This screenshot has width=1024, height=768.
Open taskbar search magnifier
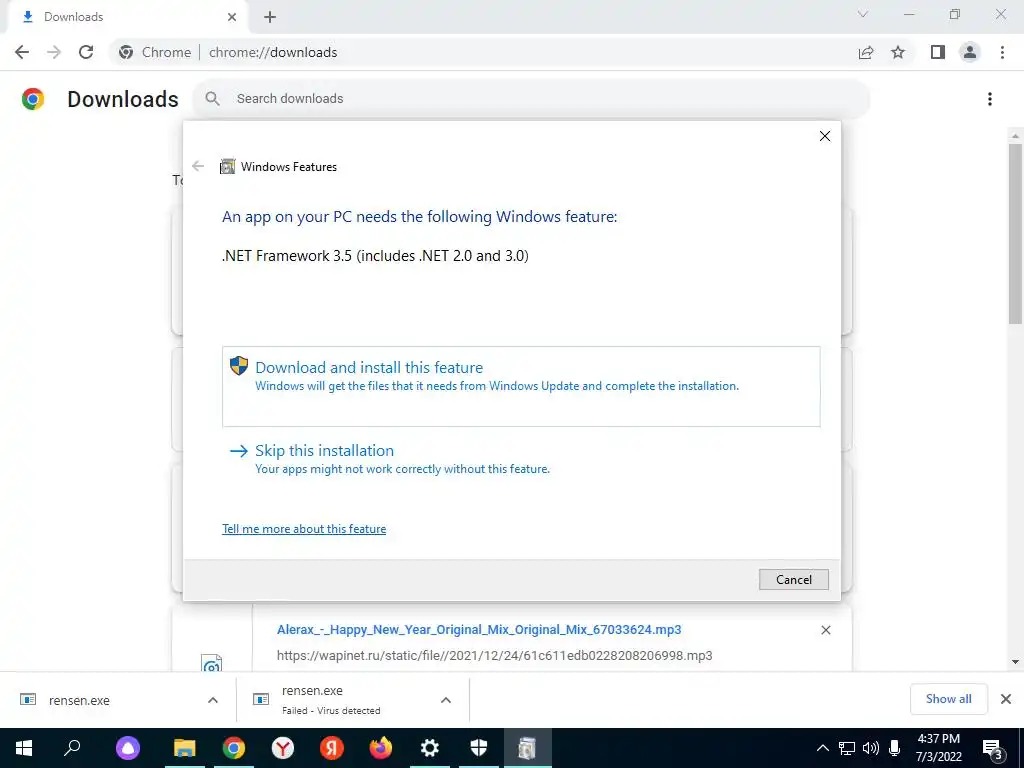click(x=72, y=748)
